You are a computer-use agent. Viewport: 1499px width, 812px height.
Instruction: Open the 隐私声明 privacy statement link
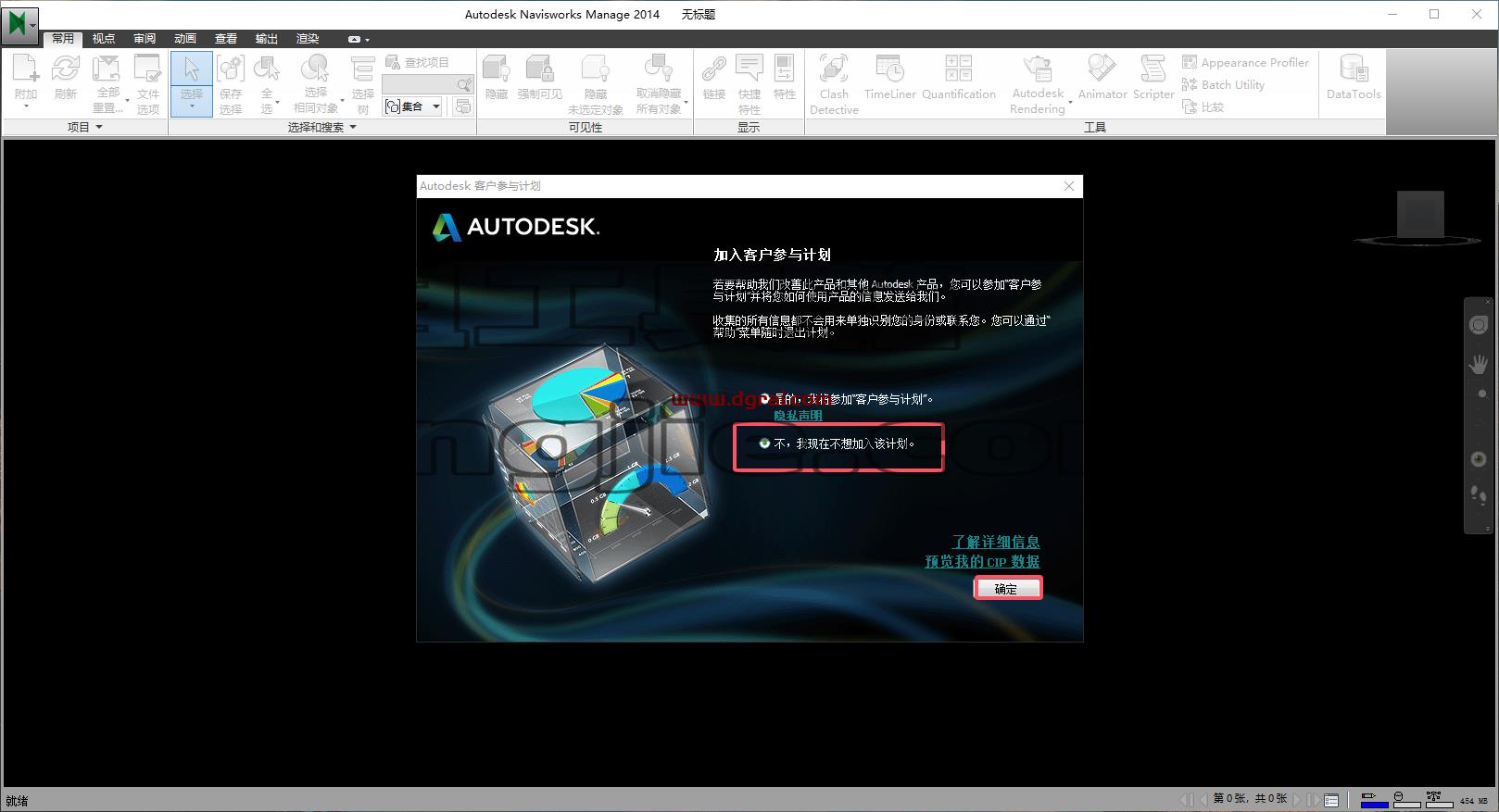[x=798, y=416]
